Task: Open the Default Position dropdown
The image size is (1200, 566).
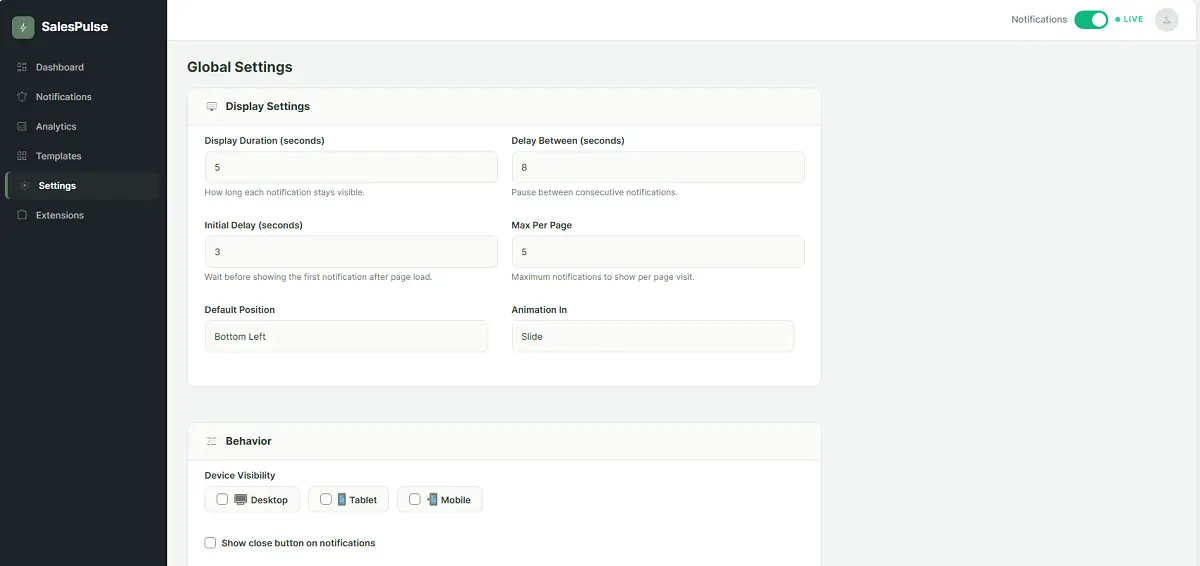Action: [346, 337]
